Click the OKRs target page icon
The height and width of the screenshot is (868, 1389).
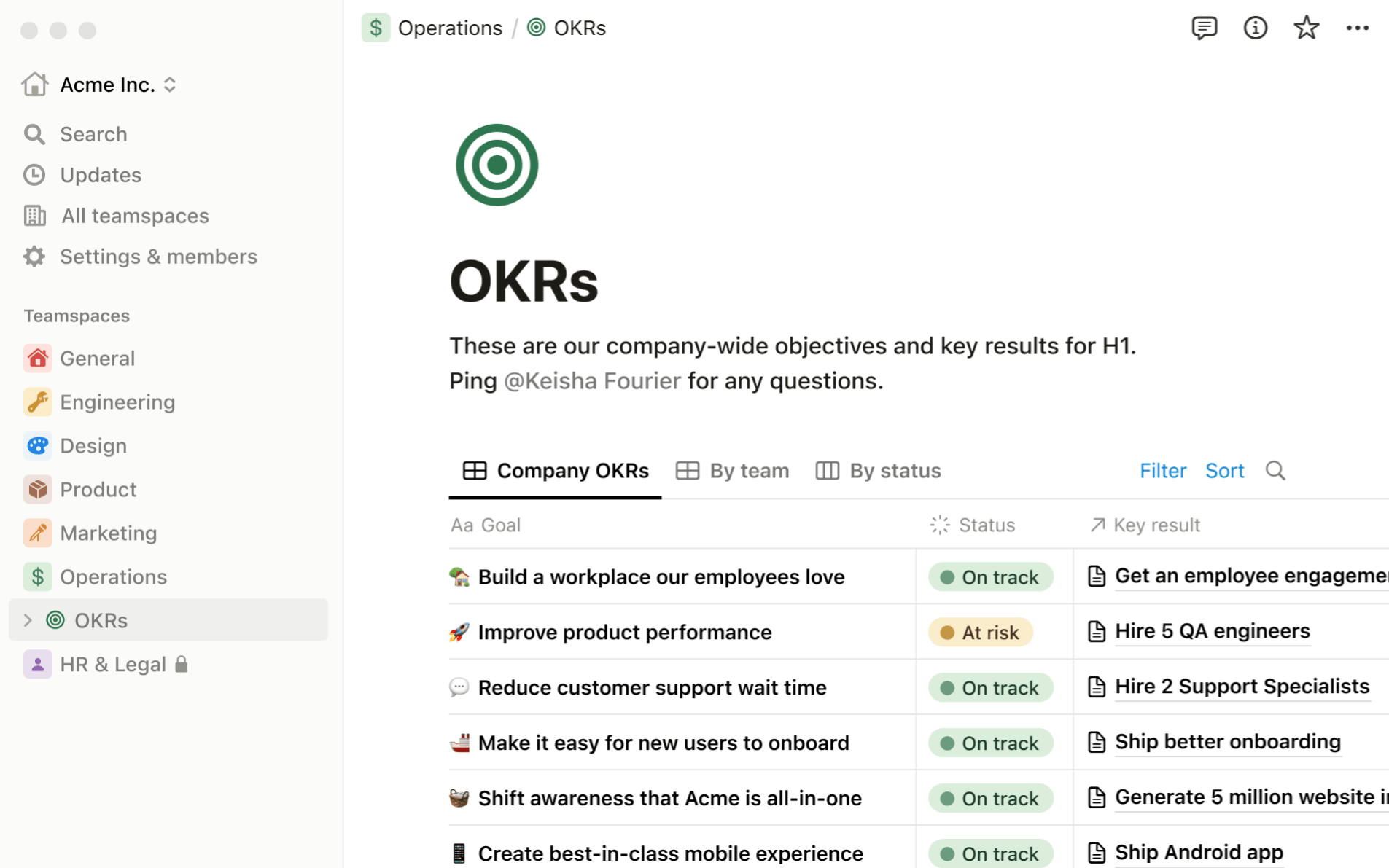point(497,165)
